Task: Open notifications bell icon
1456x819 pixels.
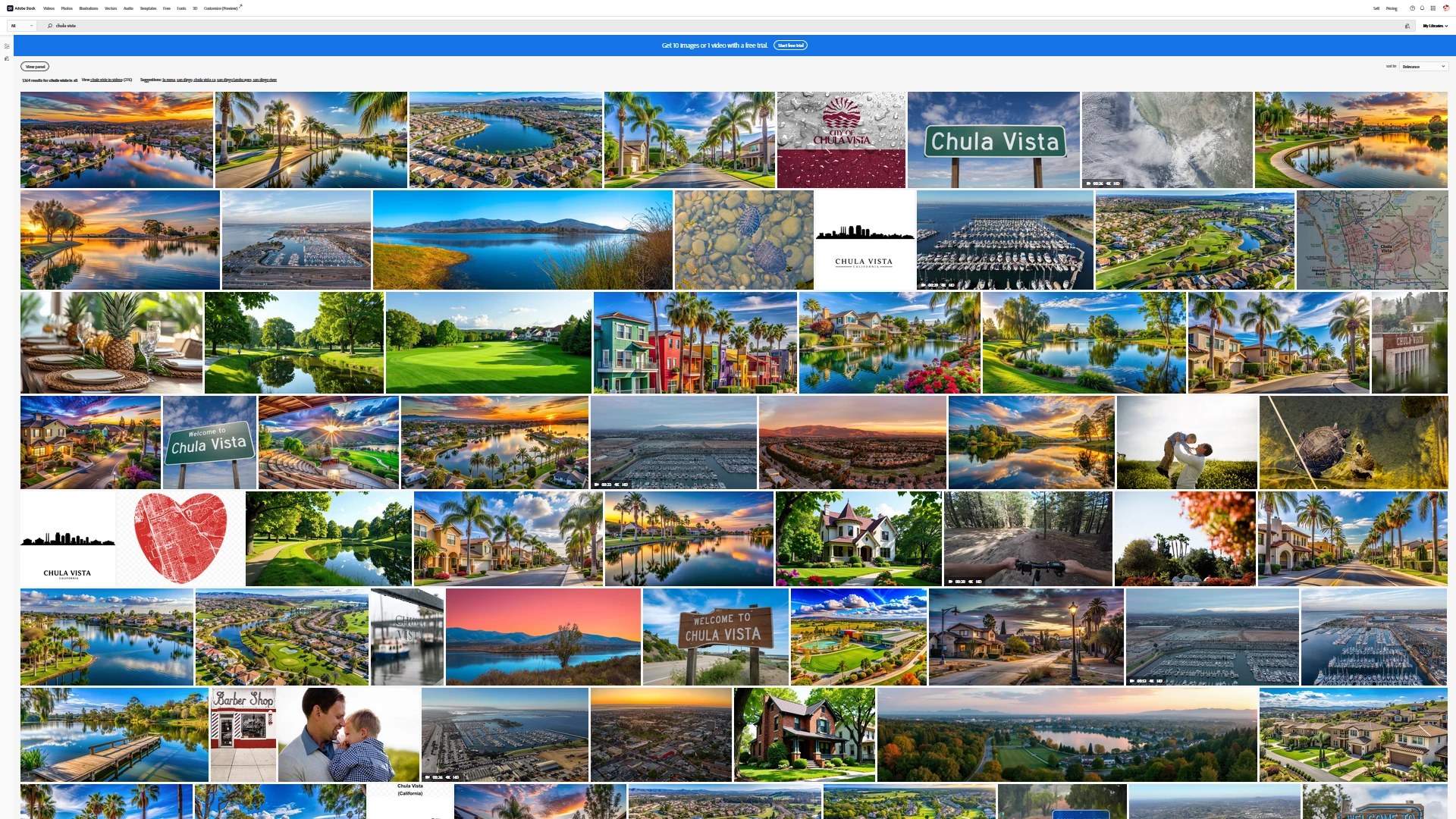Action: pyautogui.click(x=1422, y=8)
